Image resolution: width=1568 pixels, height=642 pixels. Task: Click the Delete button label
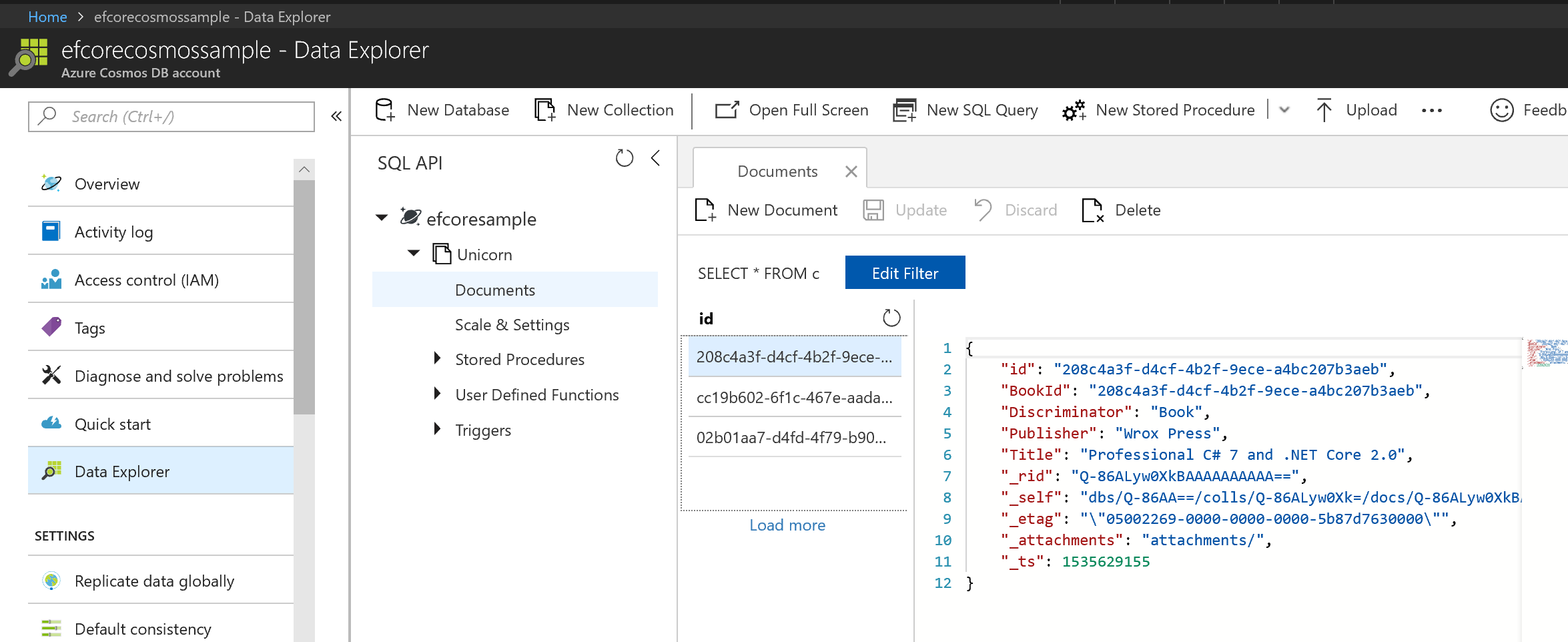click(1138, 210)
